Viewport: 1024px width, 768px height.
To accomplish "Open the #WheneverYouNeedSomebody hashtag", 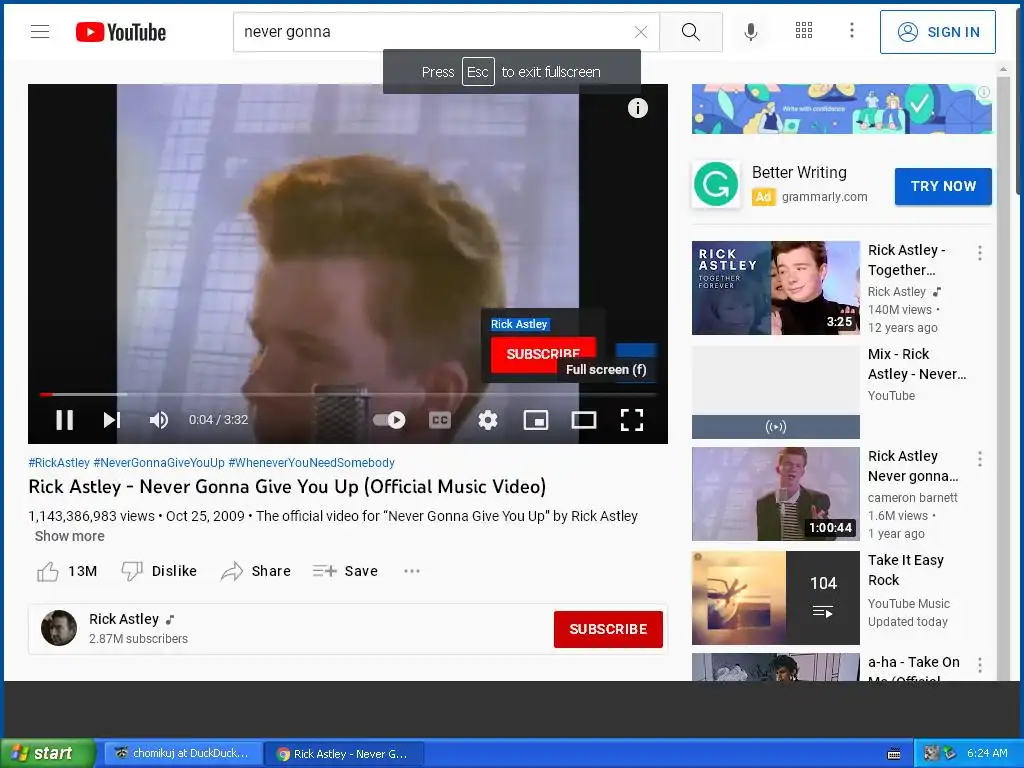I will tap(312, 462).
